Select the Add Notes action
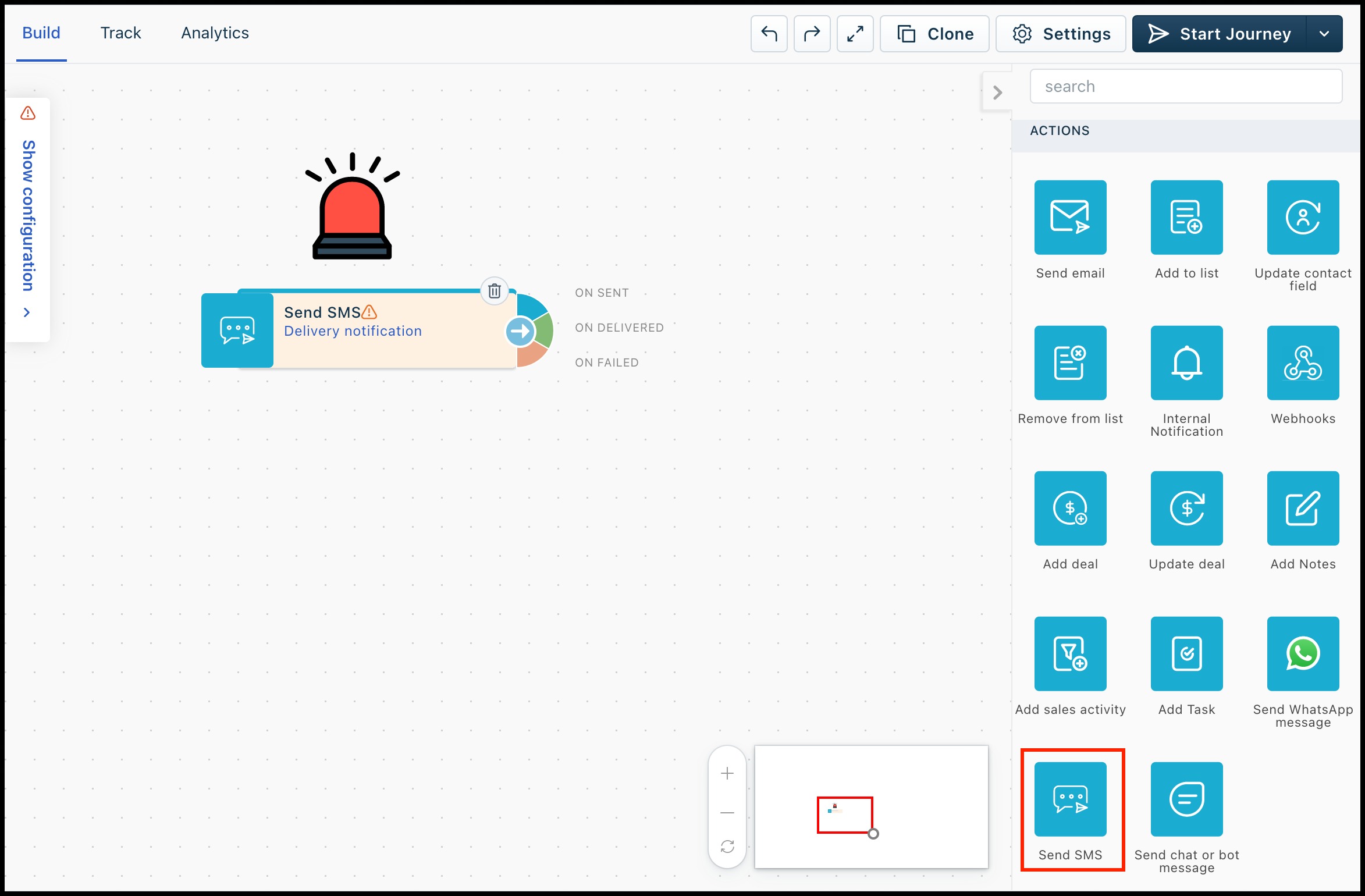The width and height of the screenshot is (1365, 896). coord(1303,509)
